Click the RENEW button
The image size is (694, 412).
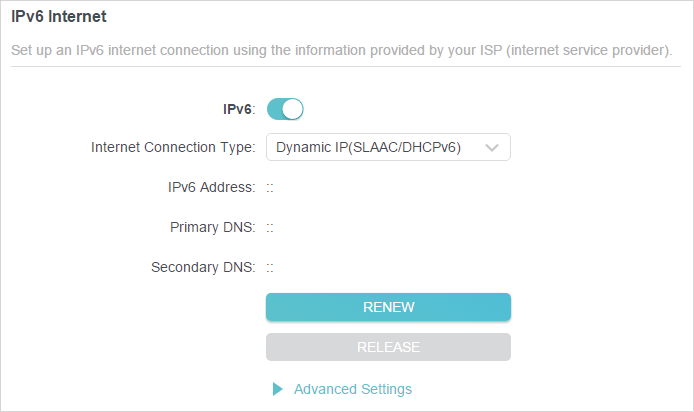388,307
